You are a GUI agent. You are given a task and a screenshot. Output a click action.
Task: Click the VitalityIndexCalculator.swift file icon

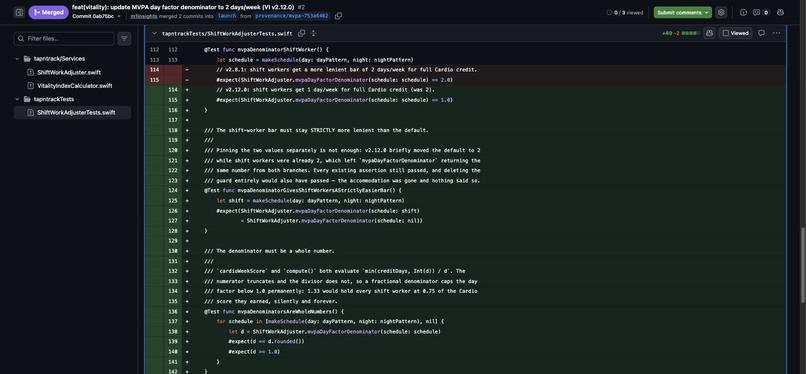coord(30,86)
